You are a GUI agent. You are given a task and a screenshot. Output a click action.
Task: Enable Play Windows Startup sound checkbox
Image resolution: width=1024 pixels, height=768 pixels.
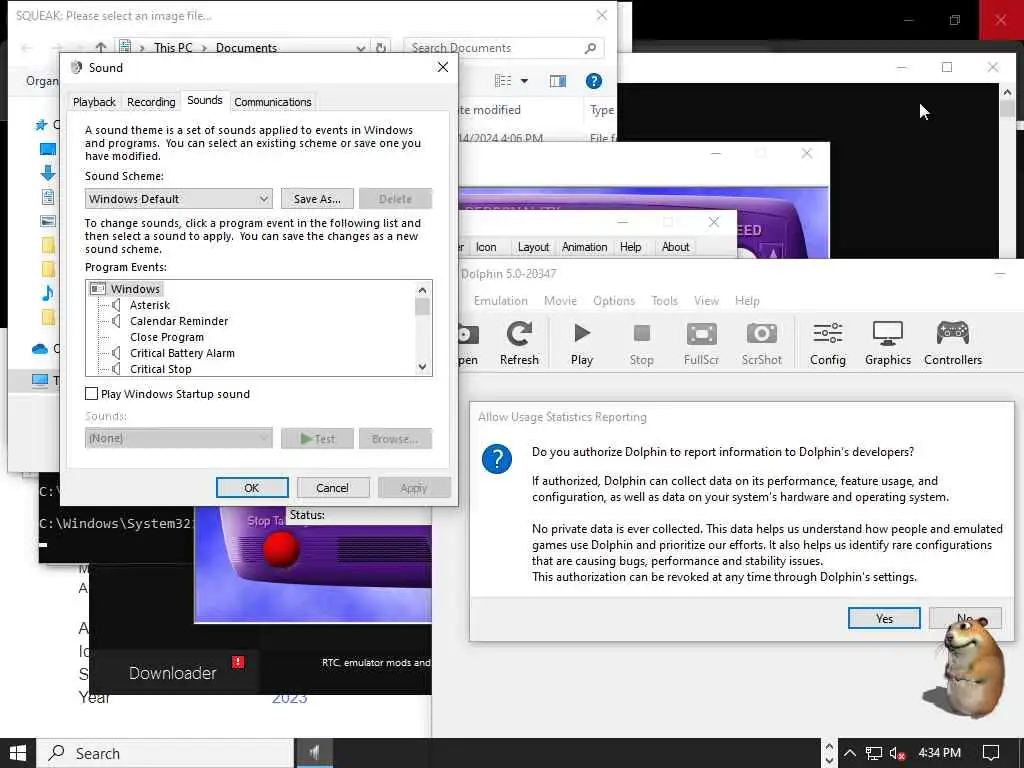91,394
